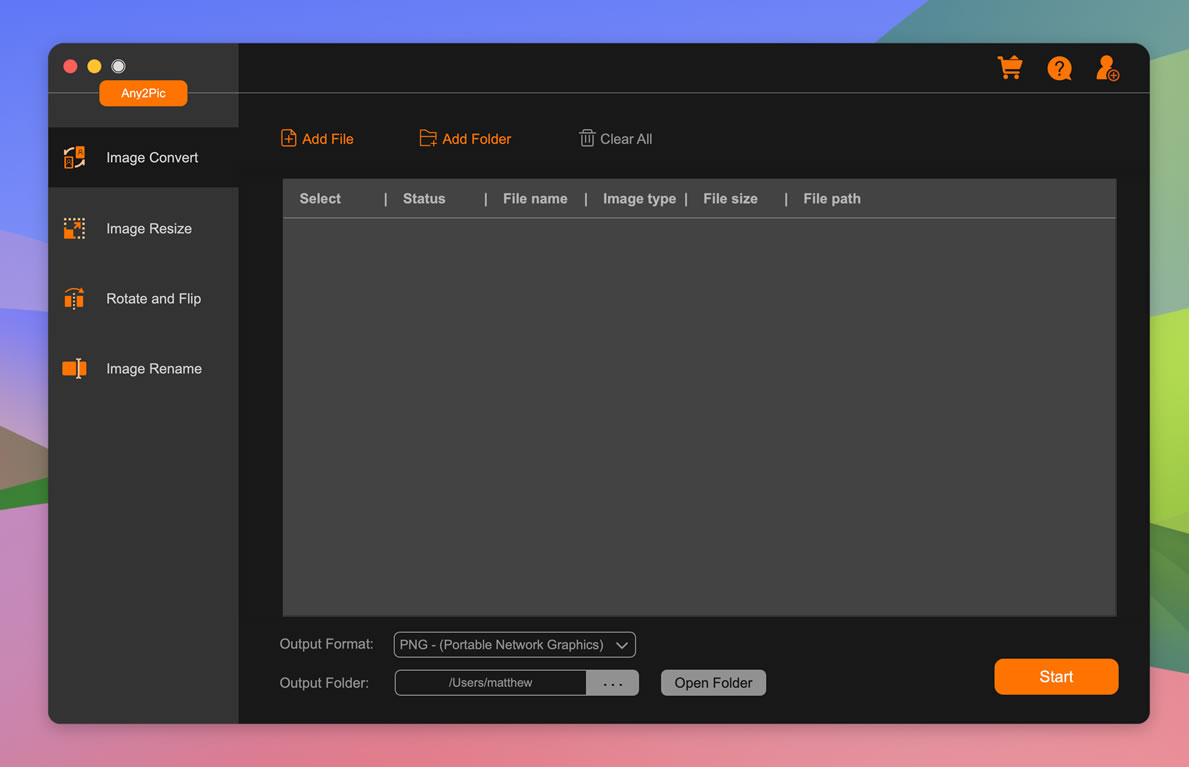Click the Add Folder icon
Image resolution: width=1189 pixels, height=767 pixels.
pos(428,138)
